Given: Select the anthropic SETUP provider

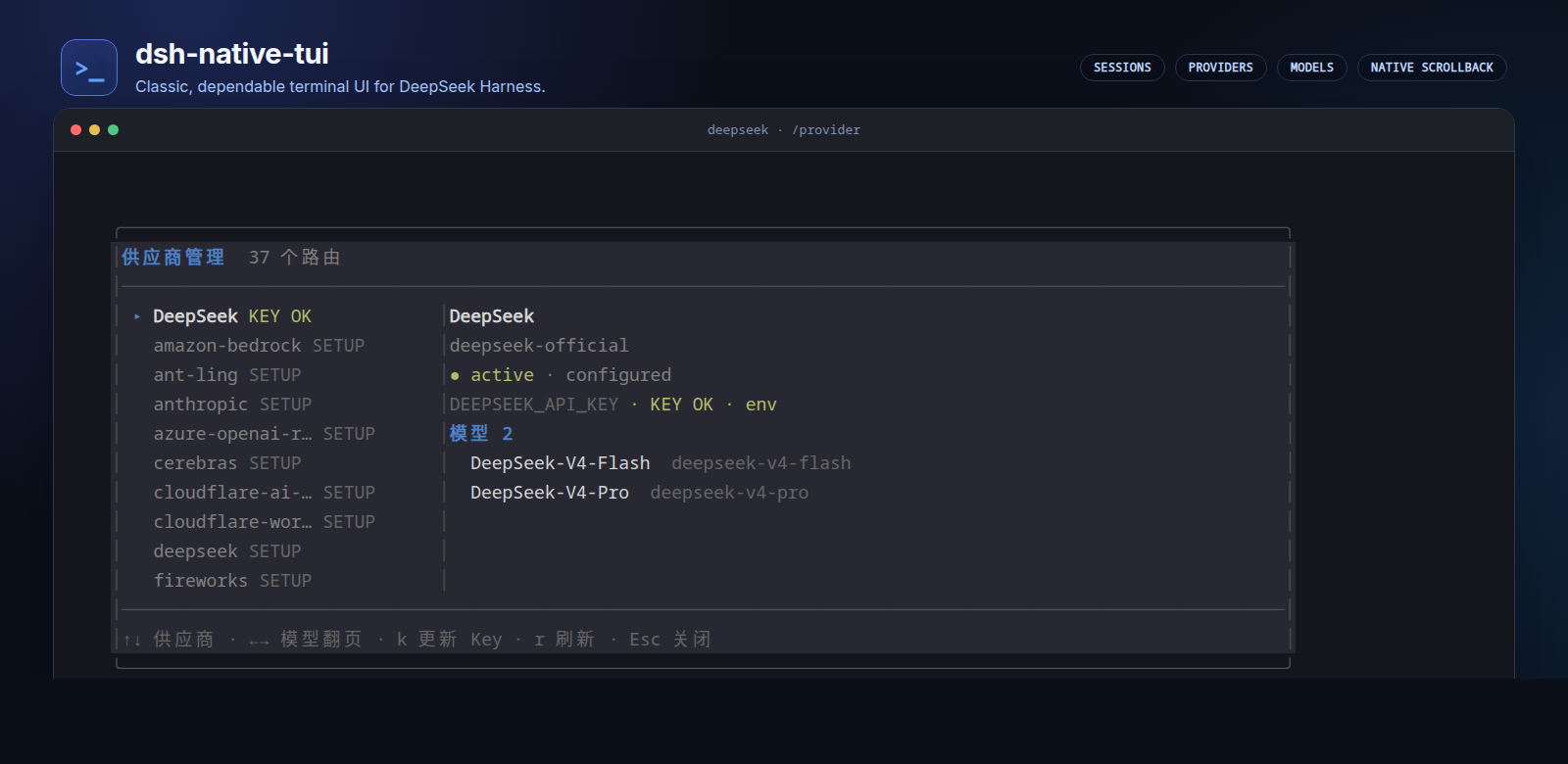Looking at the screenshot, I should 232,405.
